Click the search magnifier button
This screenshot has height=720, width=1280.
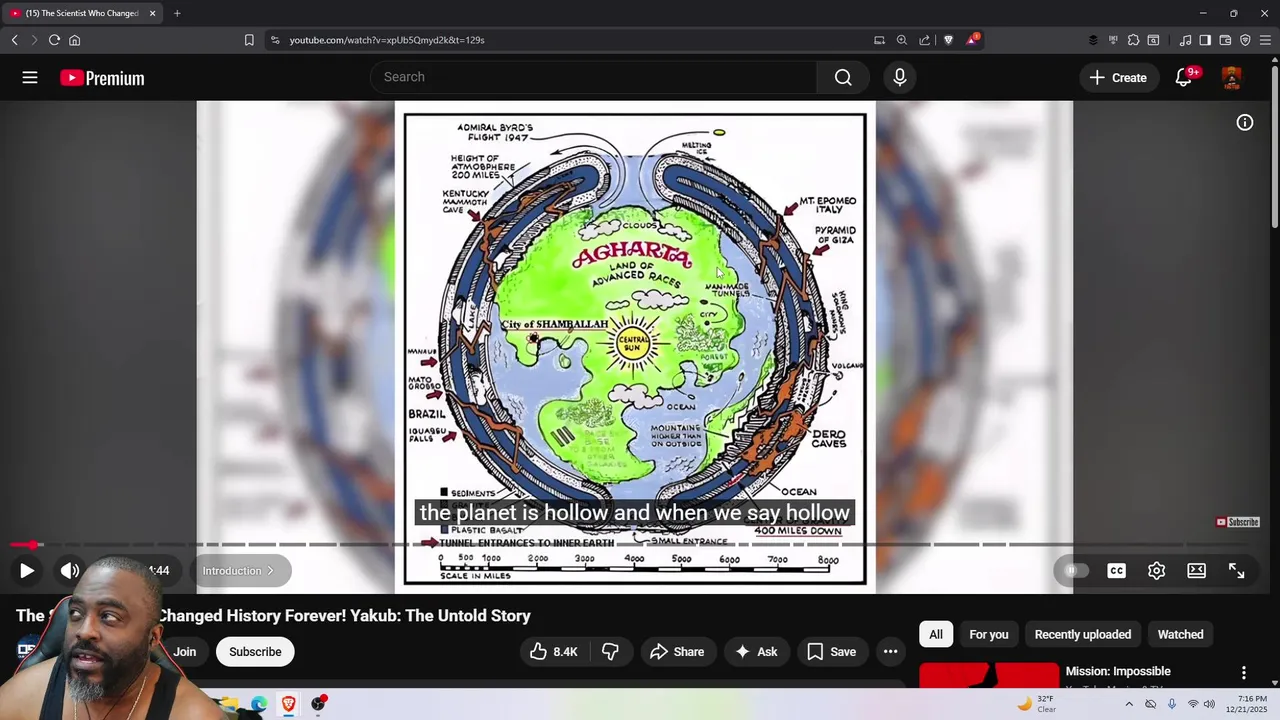click(x=843, y=77)
